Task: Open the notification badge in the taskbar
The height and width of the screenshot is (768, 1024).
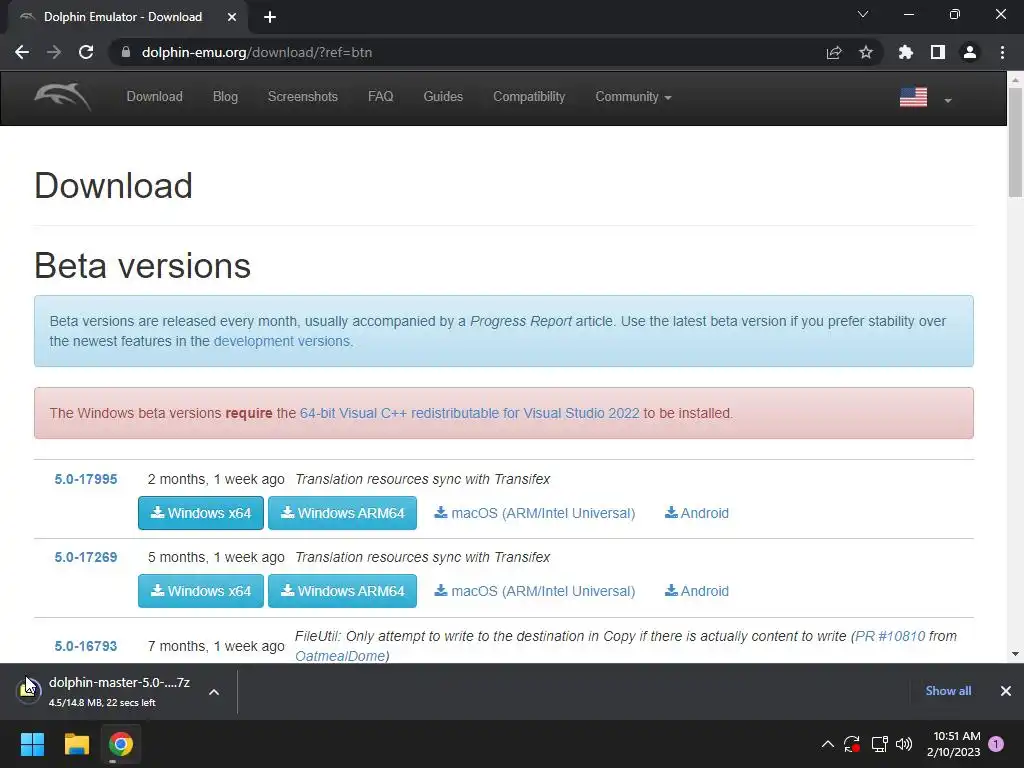Action: coord(996,743)
